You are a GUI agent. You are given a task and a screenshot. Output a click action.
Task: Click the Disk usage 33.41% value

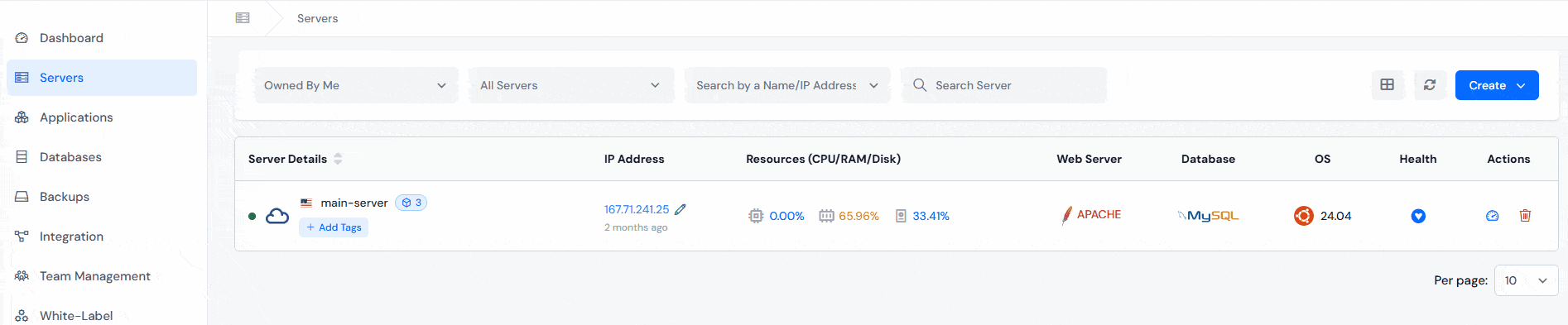[931, 216]
